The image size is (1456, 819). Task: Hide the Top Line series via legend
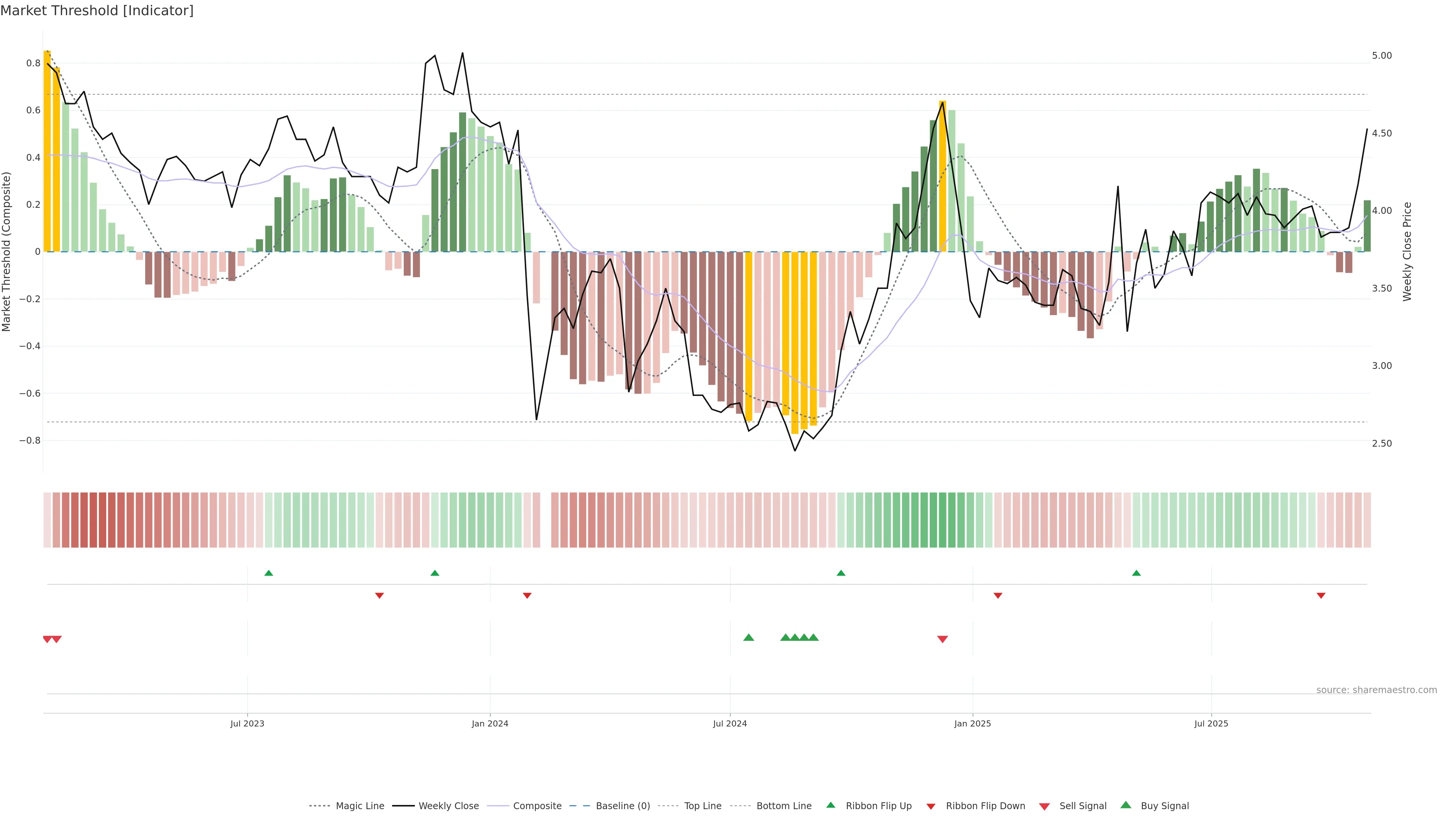point(703,806)
